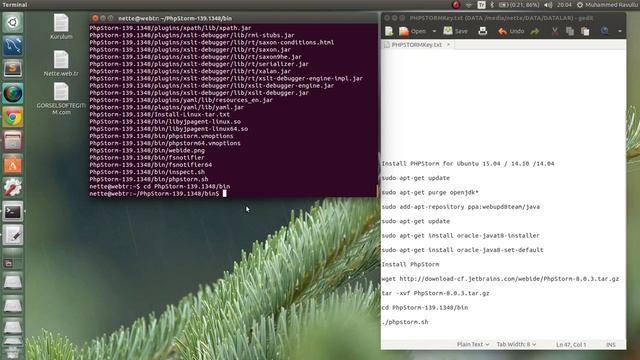Open the Files manager in the launcher
The height and width of the screenshot is (360, 640).
tap(13, 141)
